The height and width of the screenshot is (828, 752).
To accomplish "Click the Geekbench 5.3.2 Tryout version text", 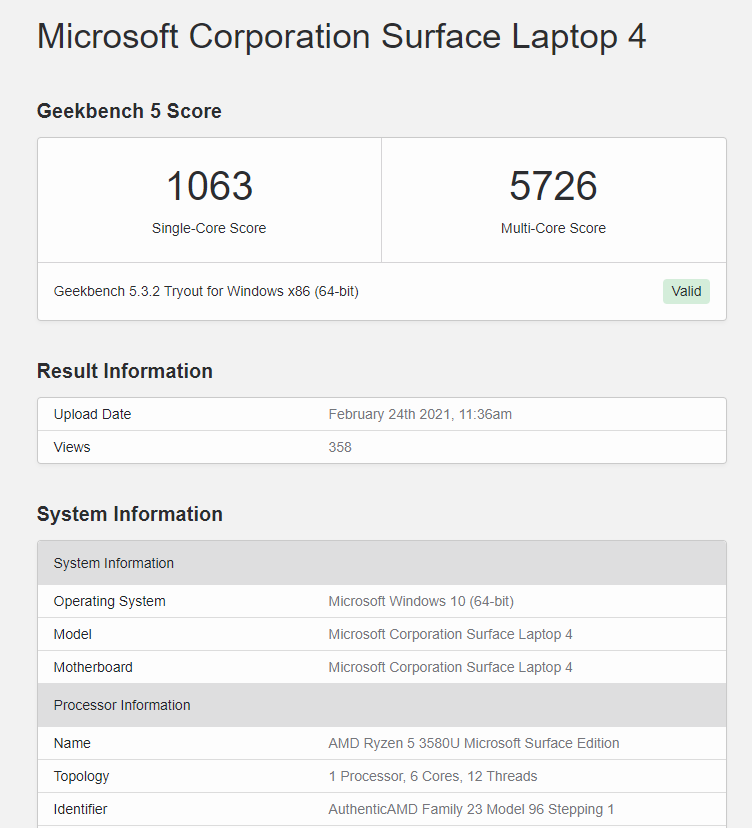I will 206,291.
